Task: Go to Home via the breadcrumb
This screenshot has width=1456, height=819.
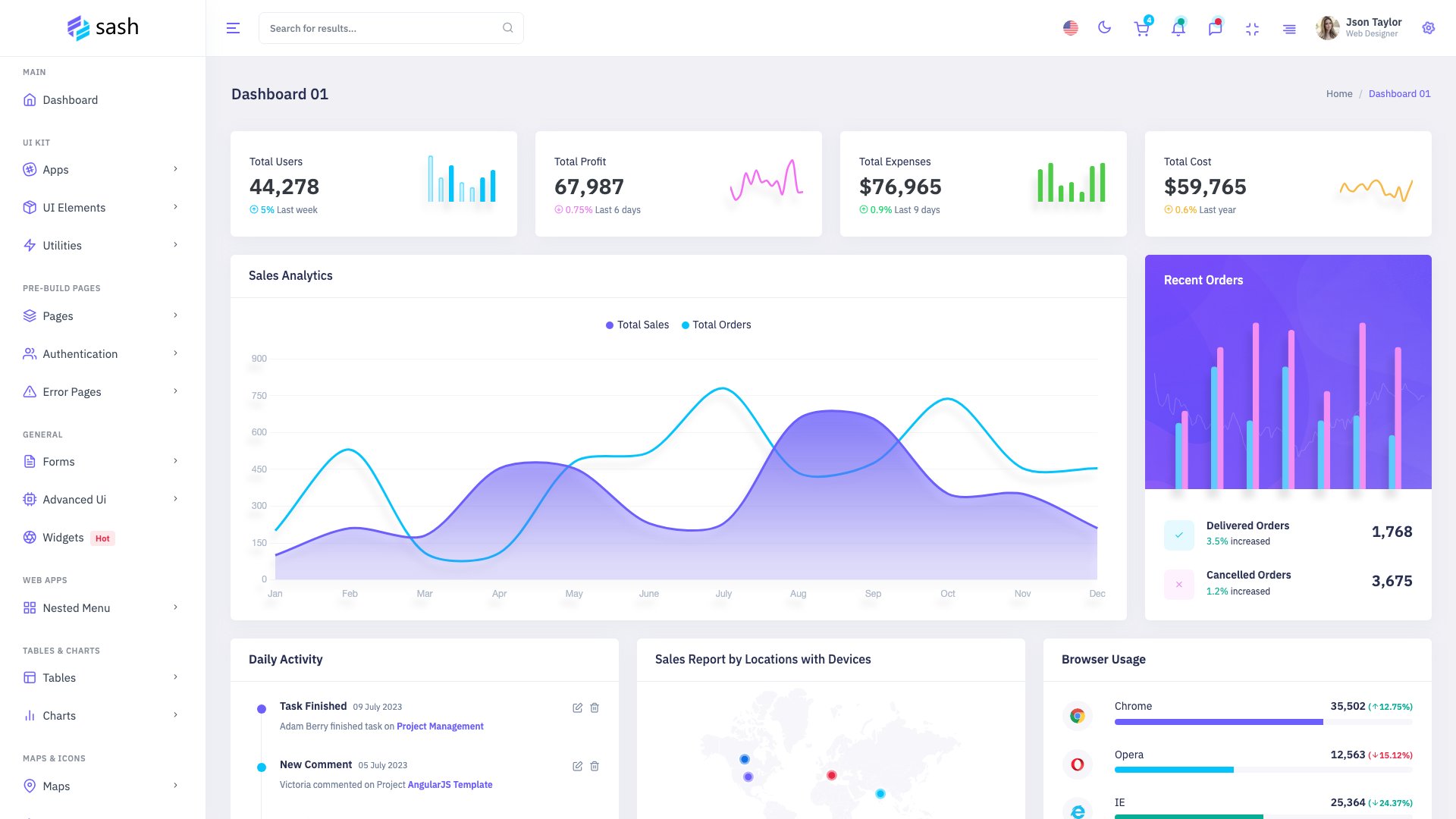Action: 1339,93
